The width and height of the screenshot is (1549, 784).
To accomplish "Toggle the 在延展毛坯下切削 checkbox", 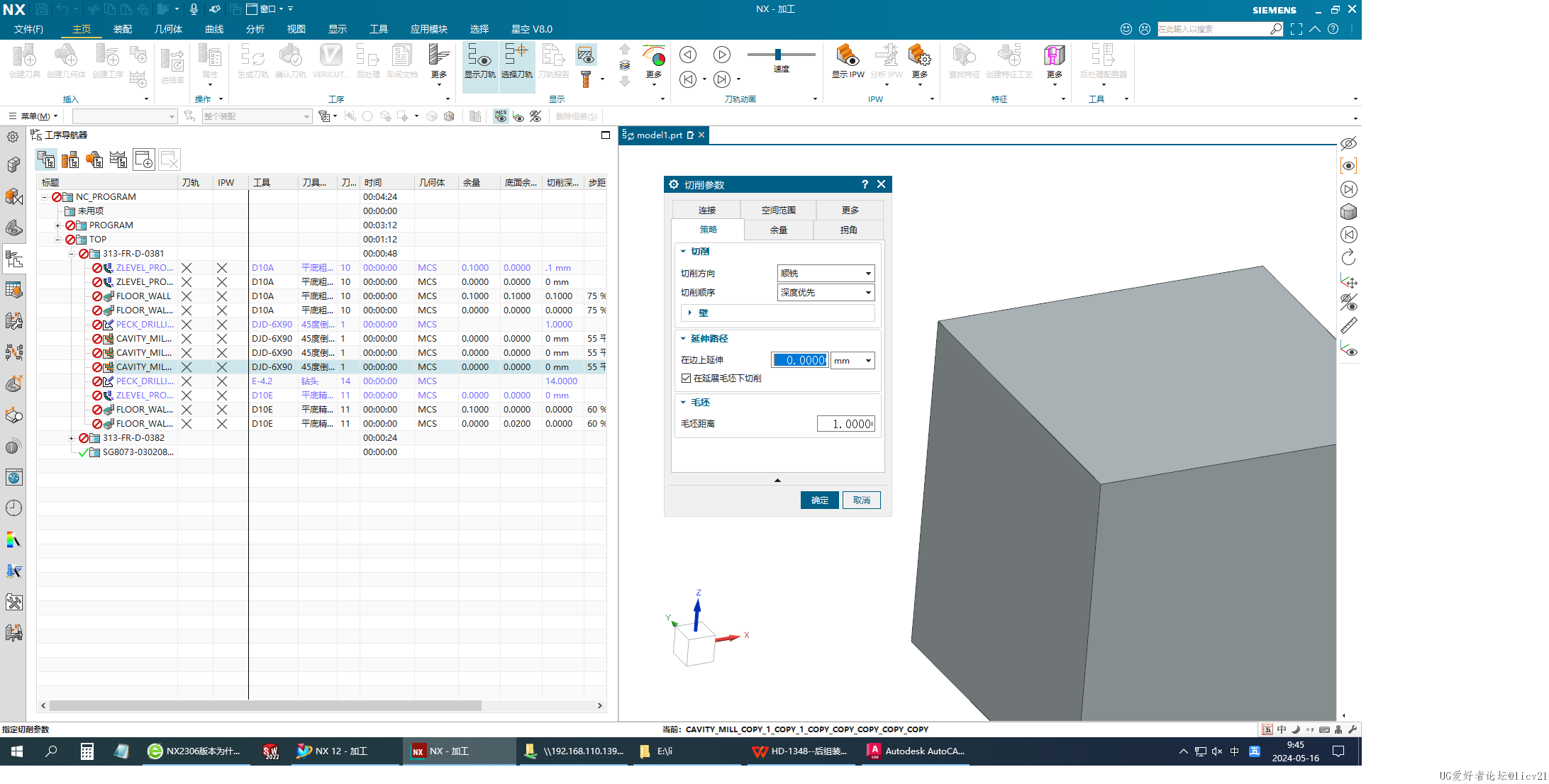I will pos(686,379).
